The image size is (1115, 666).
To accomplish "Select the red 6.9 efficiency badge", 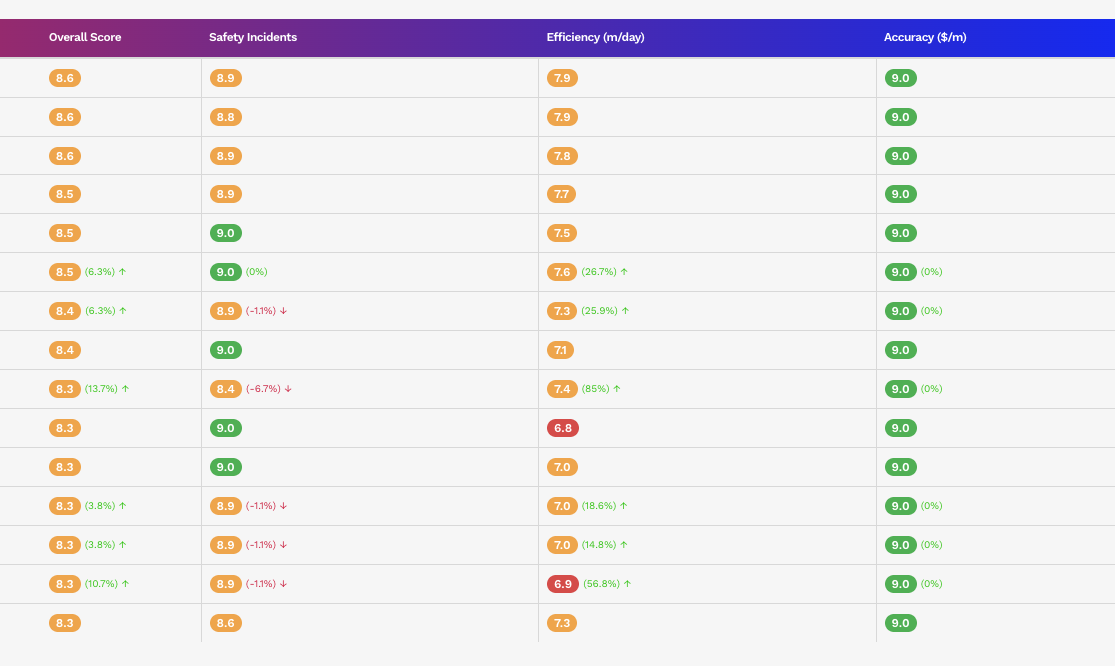I will click(562, 584).
